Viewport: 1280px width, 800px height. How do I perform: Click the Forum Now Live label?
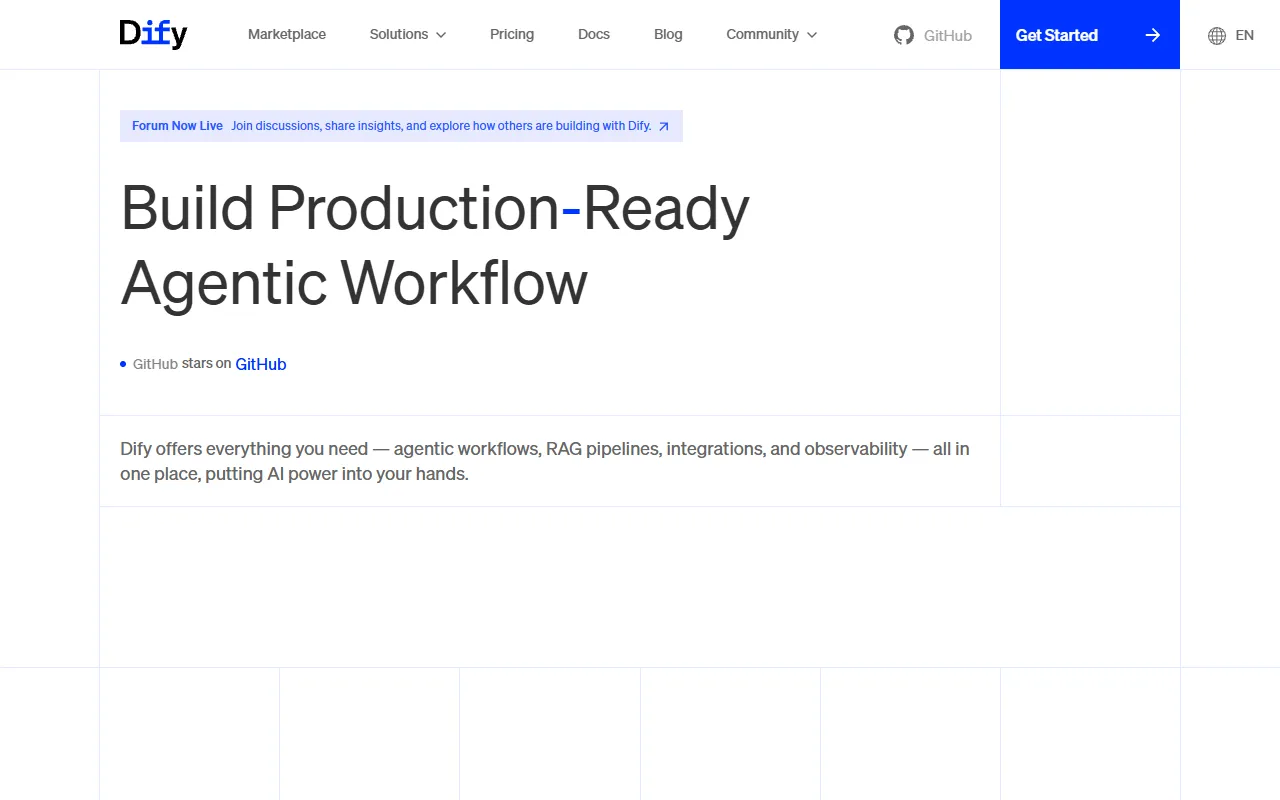click(177, 126)
